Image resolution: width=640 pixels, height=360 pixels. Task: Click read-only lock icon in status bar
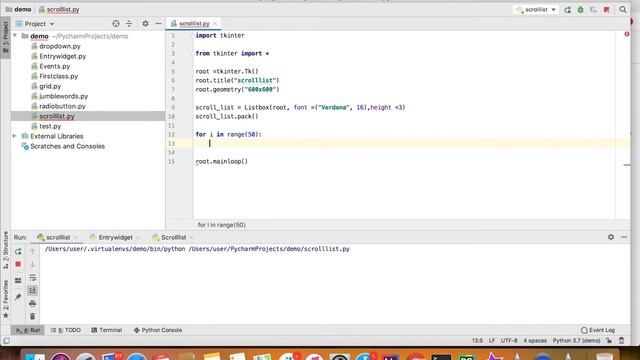coord(609,340)
